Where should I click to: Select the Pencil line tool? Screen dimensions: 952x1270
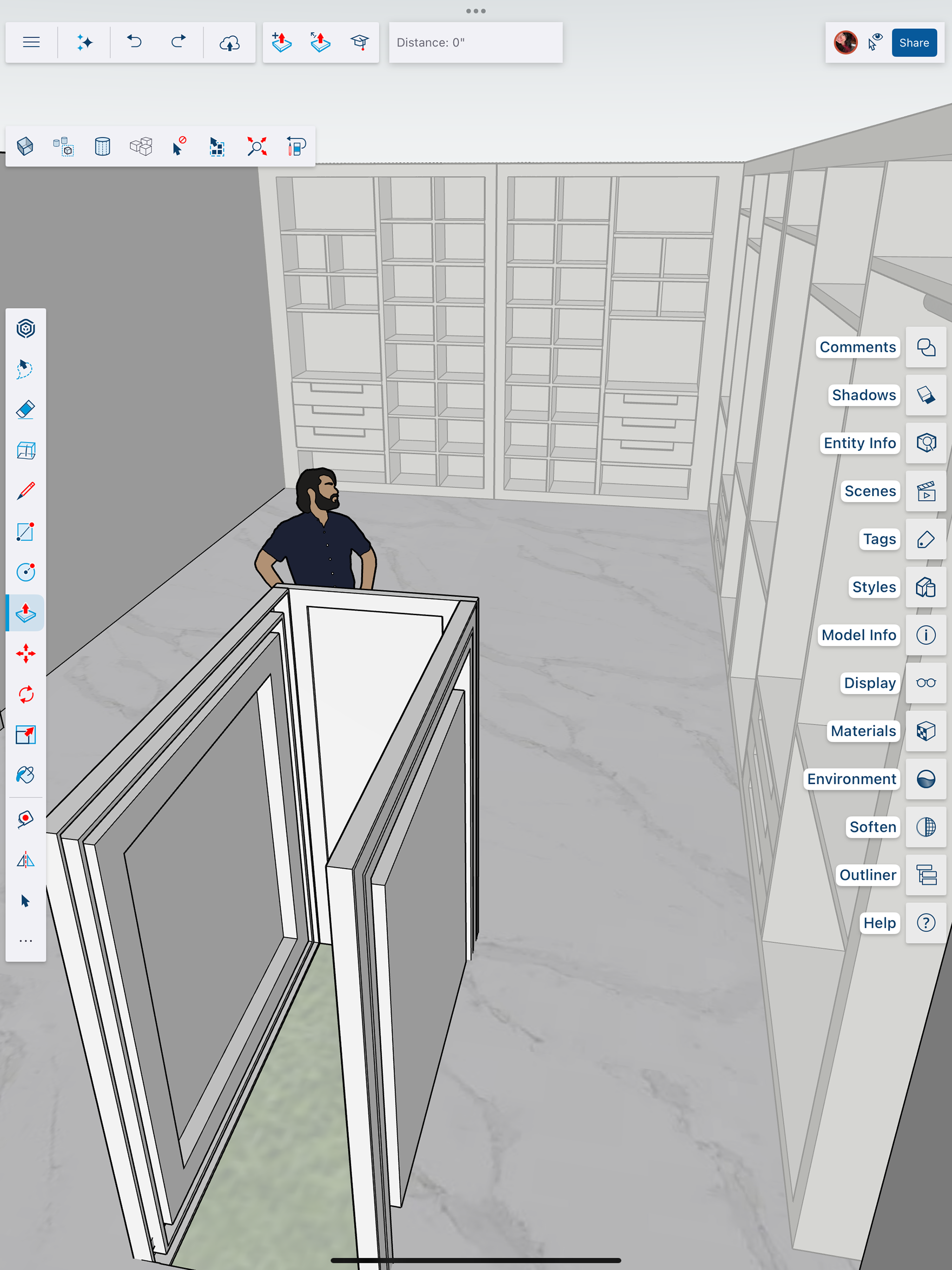point(26,491)
